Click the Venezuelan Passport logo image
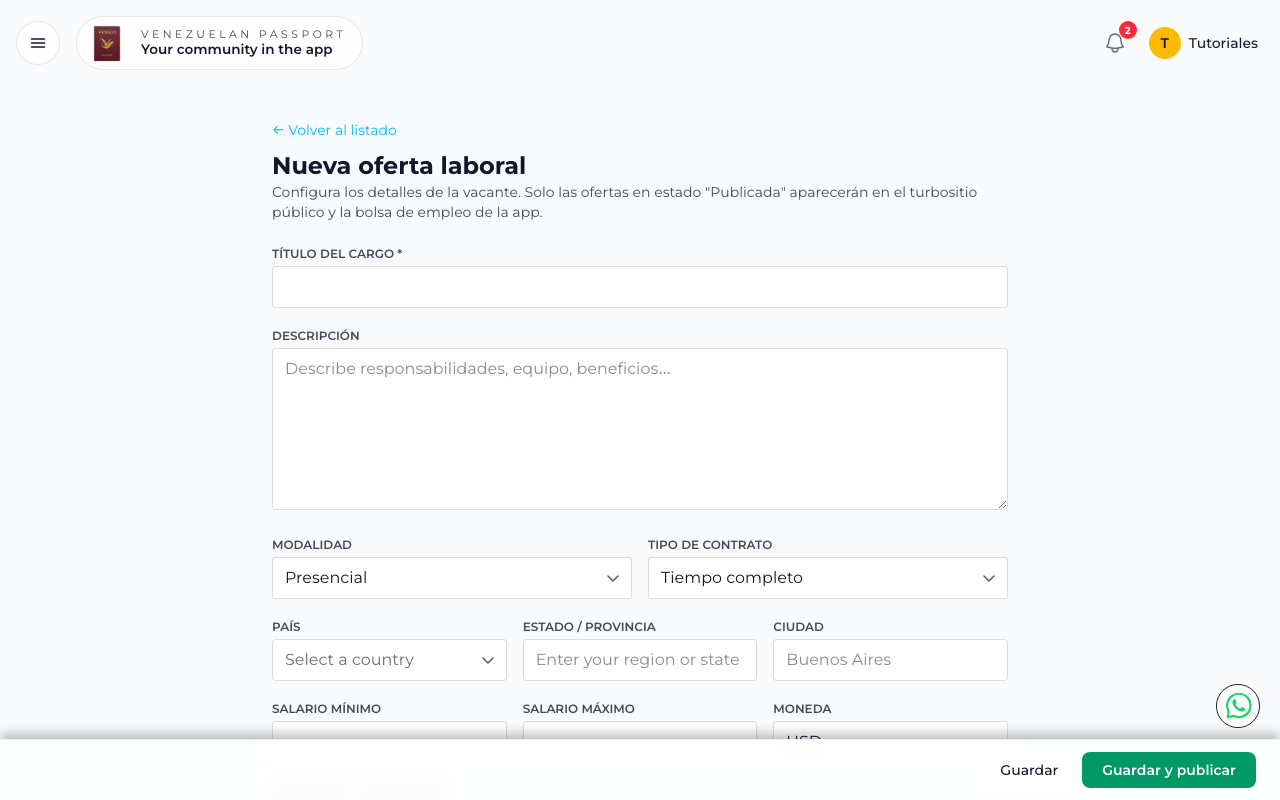 tap(107, 43)
